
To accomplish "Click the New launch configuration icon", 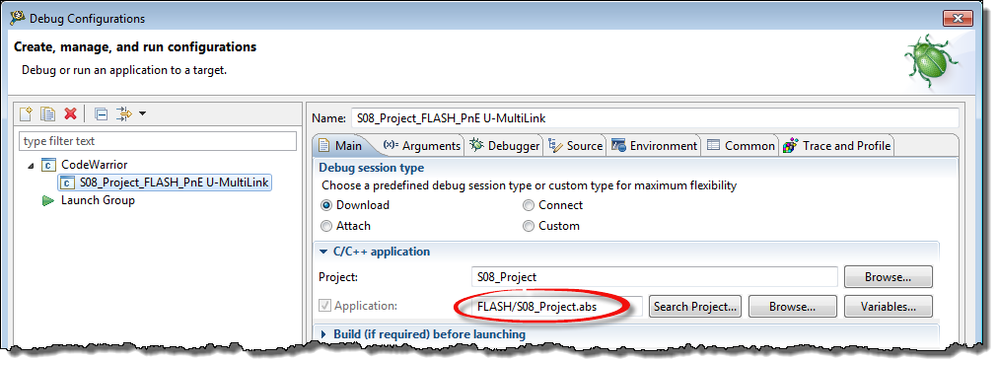I will pyautogui.click(x=25, y=114).
